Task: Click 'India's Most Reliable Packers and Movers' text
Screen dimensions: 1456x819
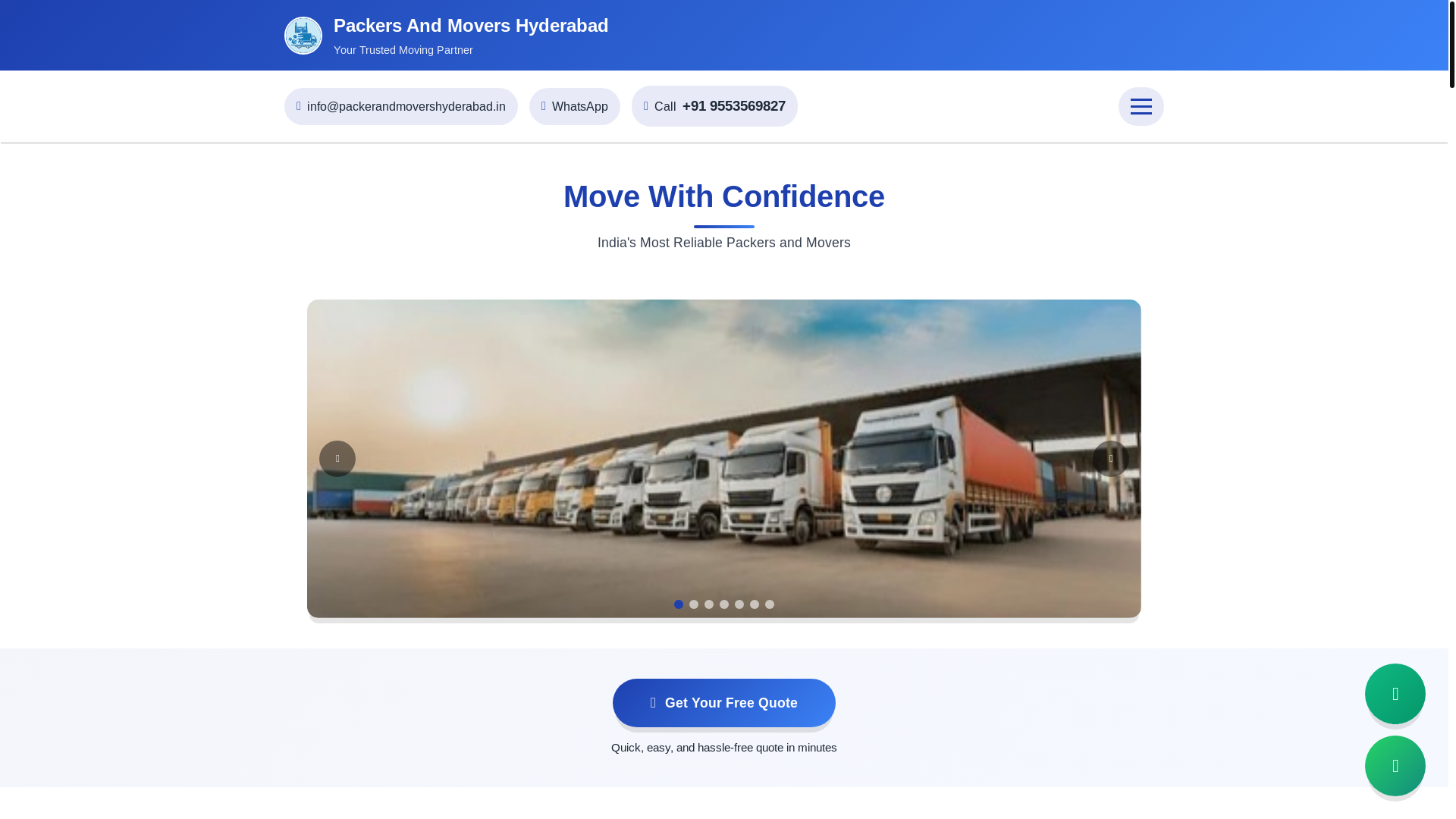Action: (x=724, y=243)
